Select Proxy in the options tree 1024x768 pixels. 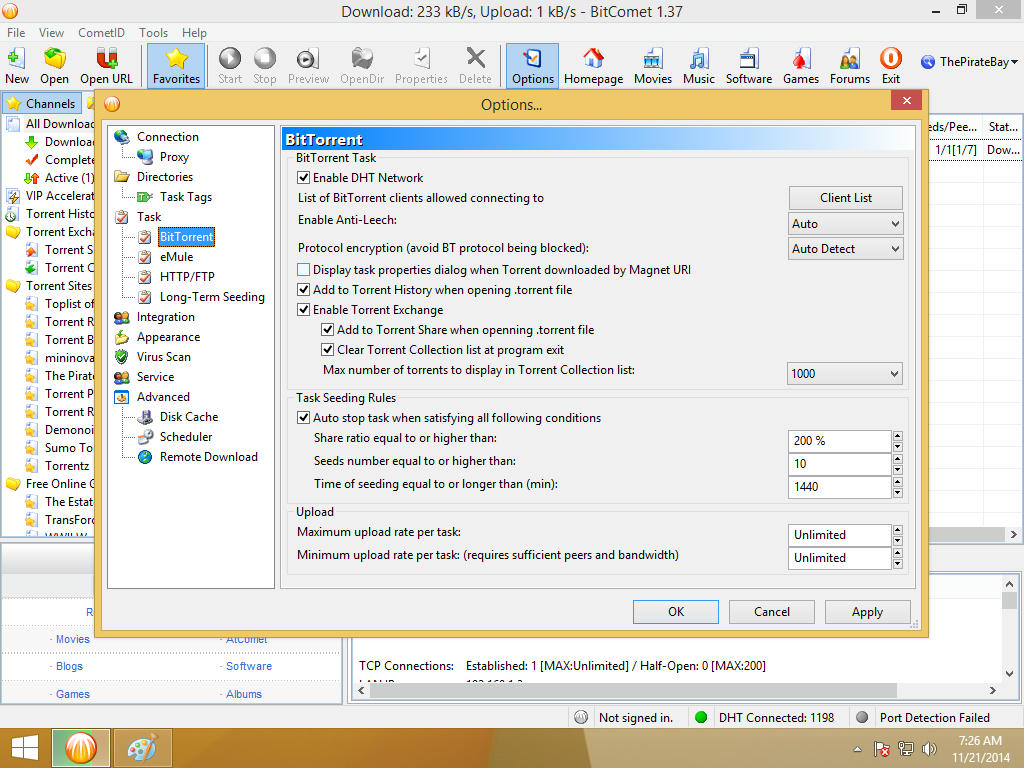(174, 157)
